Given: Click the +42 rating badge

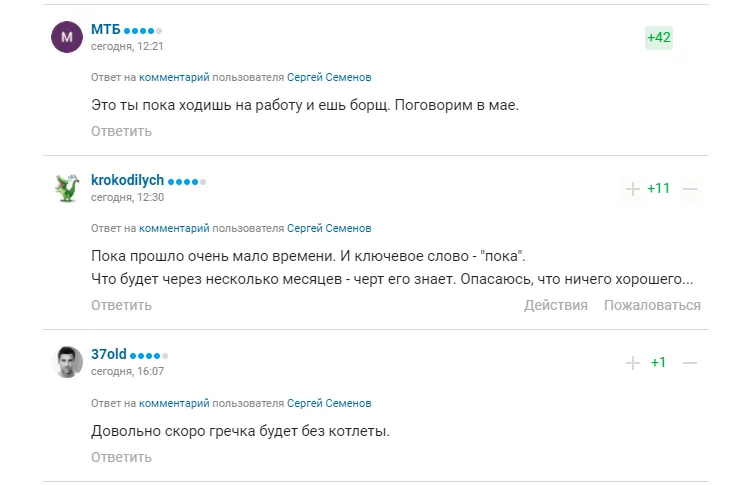Looking at the screenshot, I should [659, 38].
